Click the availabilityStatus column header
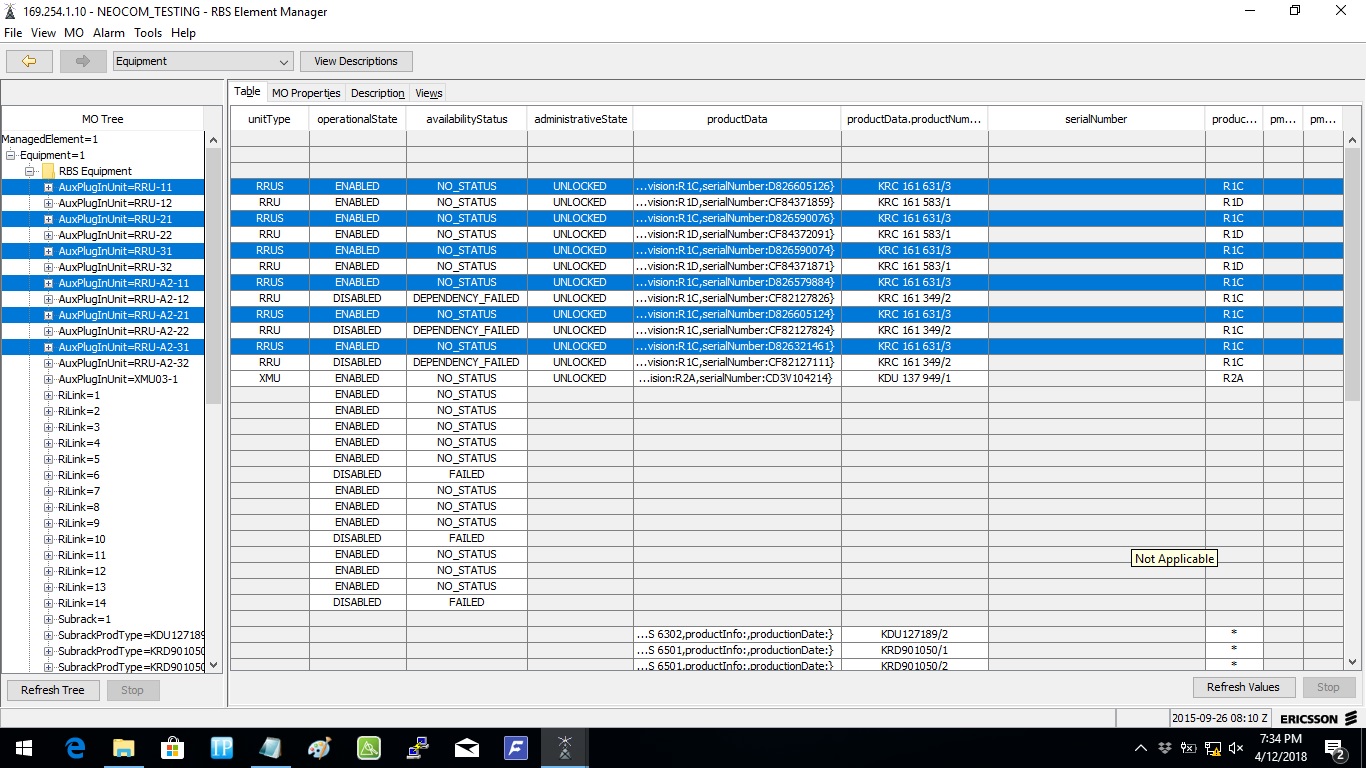Image resolution: width=1366 pixels, height=768 pixels. tap(467, 119)
